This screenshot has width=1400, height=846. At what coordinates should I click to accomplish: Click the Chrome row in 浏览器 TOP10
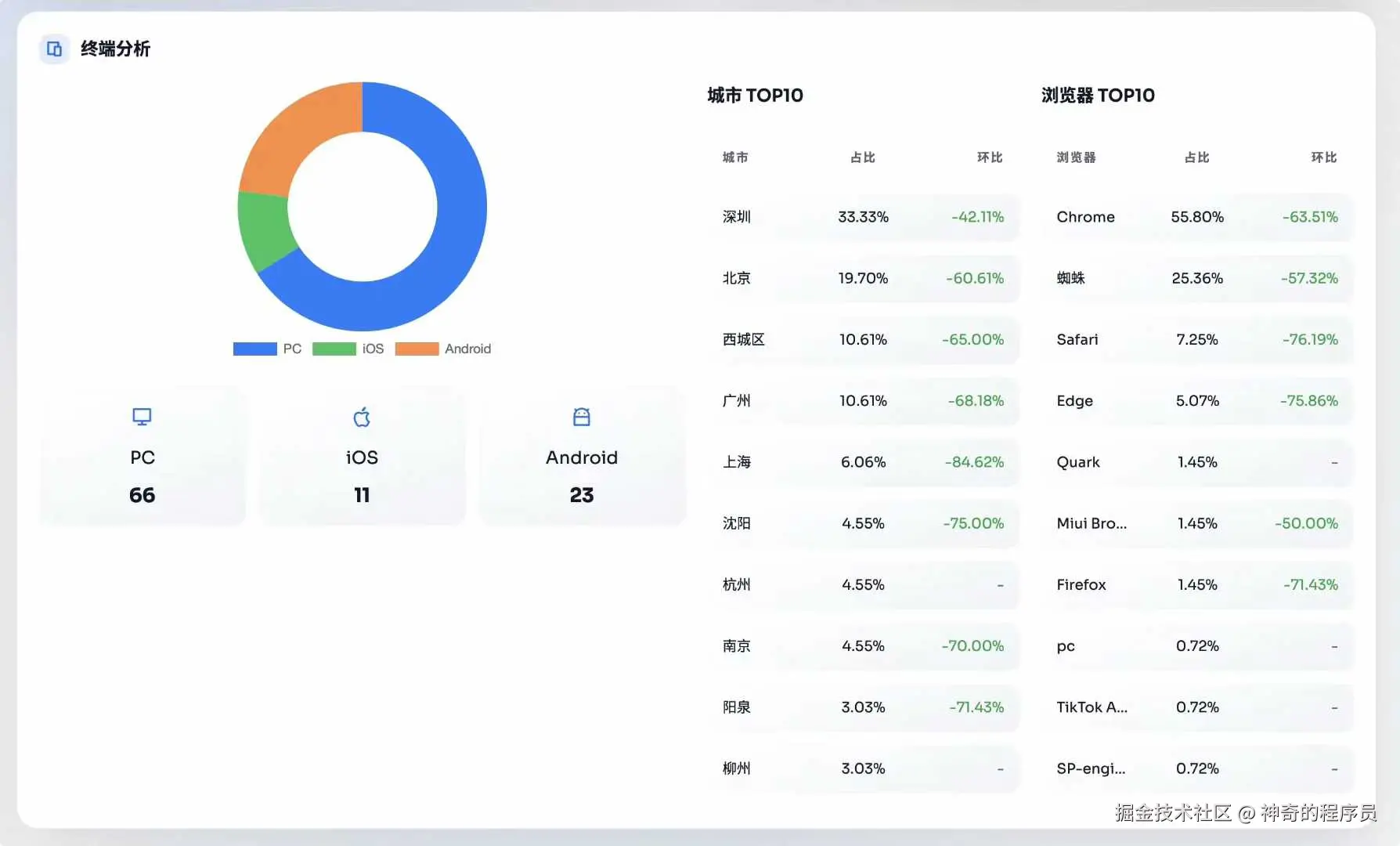1196,217
